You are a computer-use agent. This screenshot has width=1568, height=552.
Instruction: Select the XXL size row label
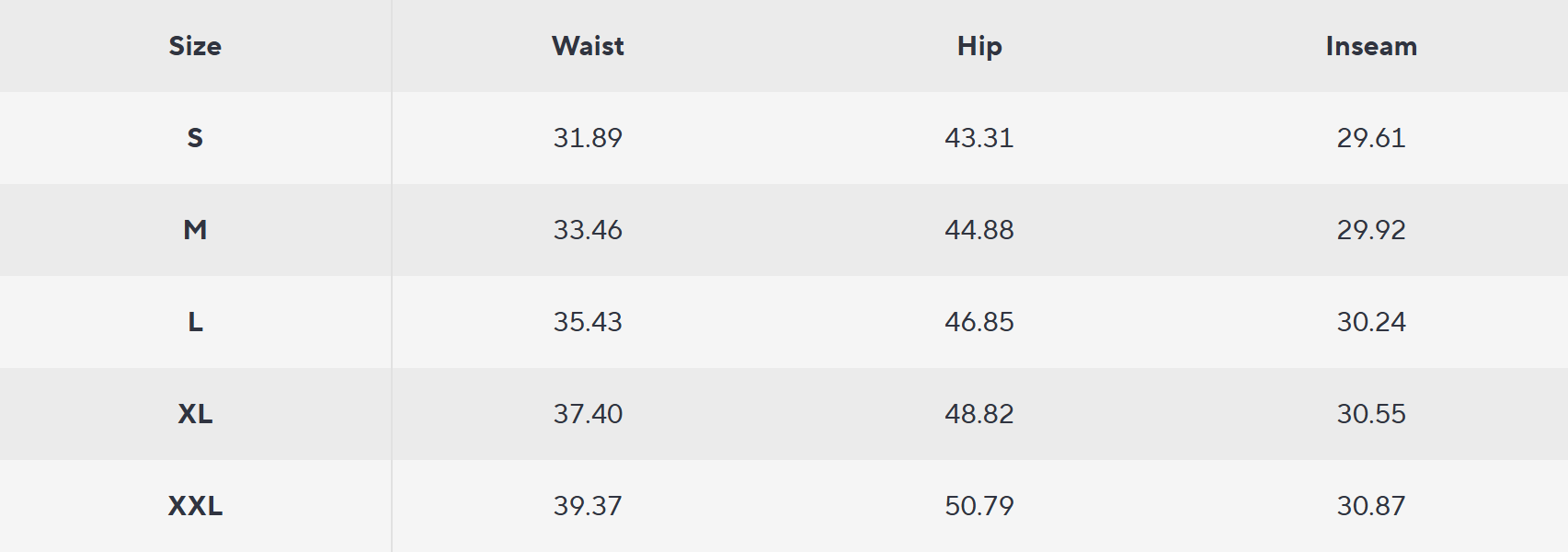pyautogui.click(x=195, y=506)
